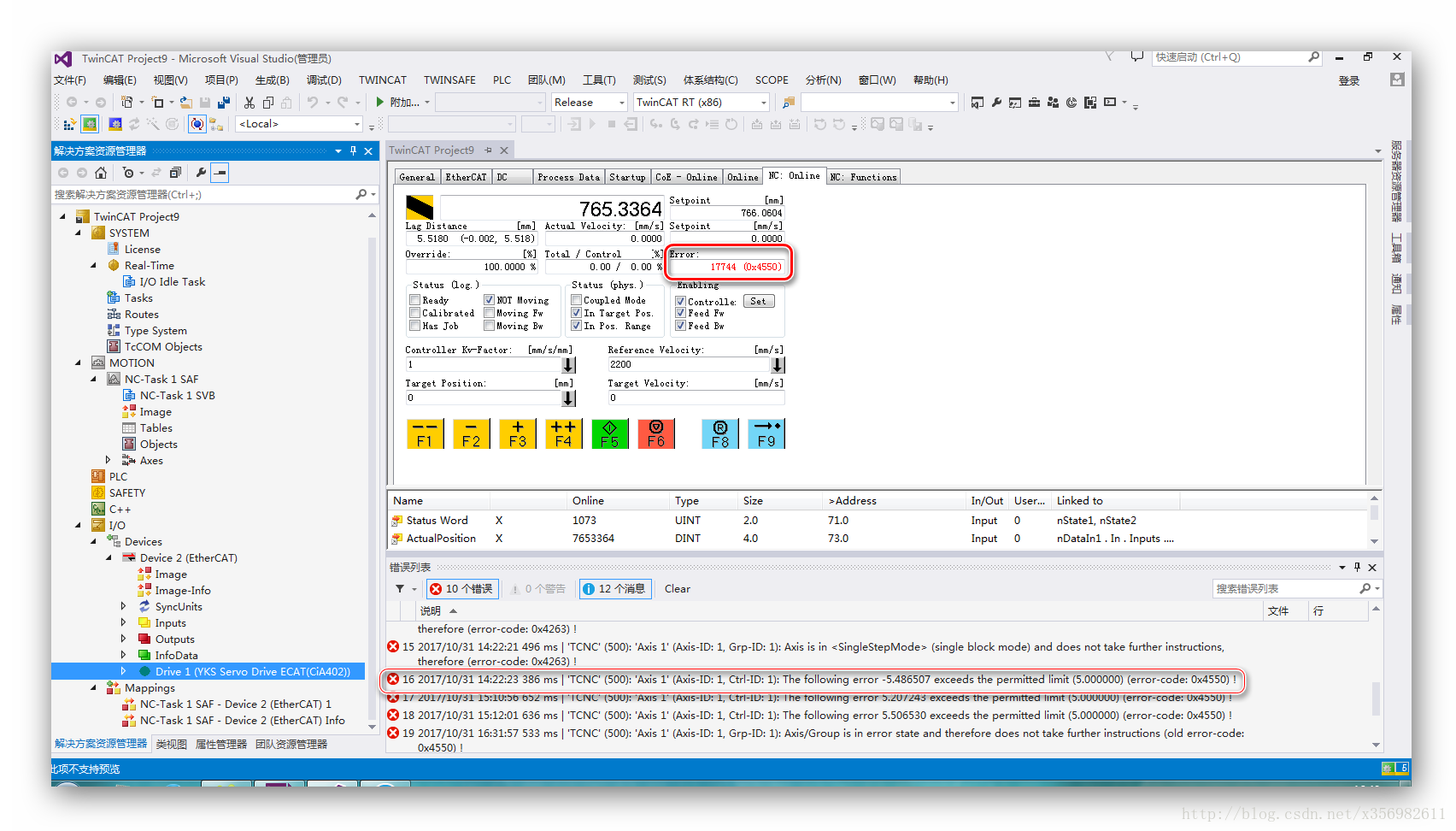Click the Set enabling button
Viewport: 1456px width, 831px height.
[759, 301]
